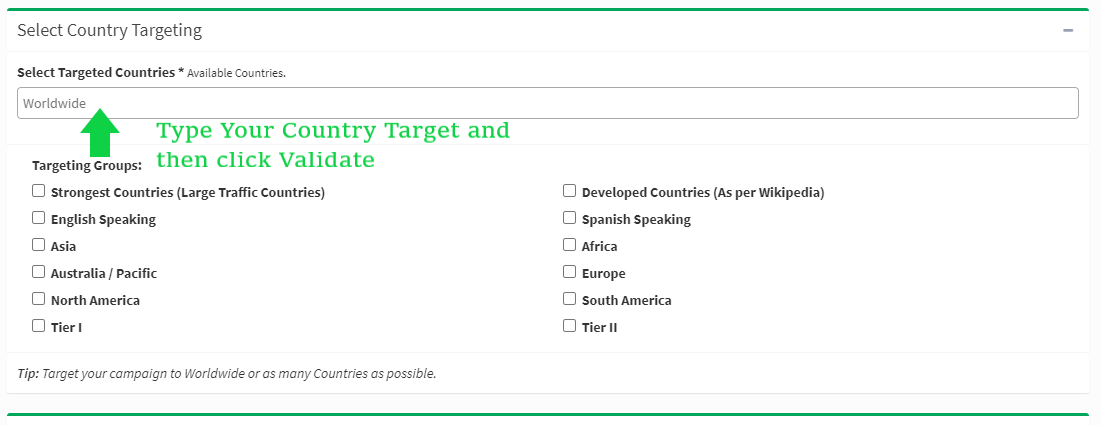Tick the Spanish Speaking checkbox
Image resolution: width=1101 pixels, height=425 pixels.
570,218
